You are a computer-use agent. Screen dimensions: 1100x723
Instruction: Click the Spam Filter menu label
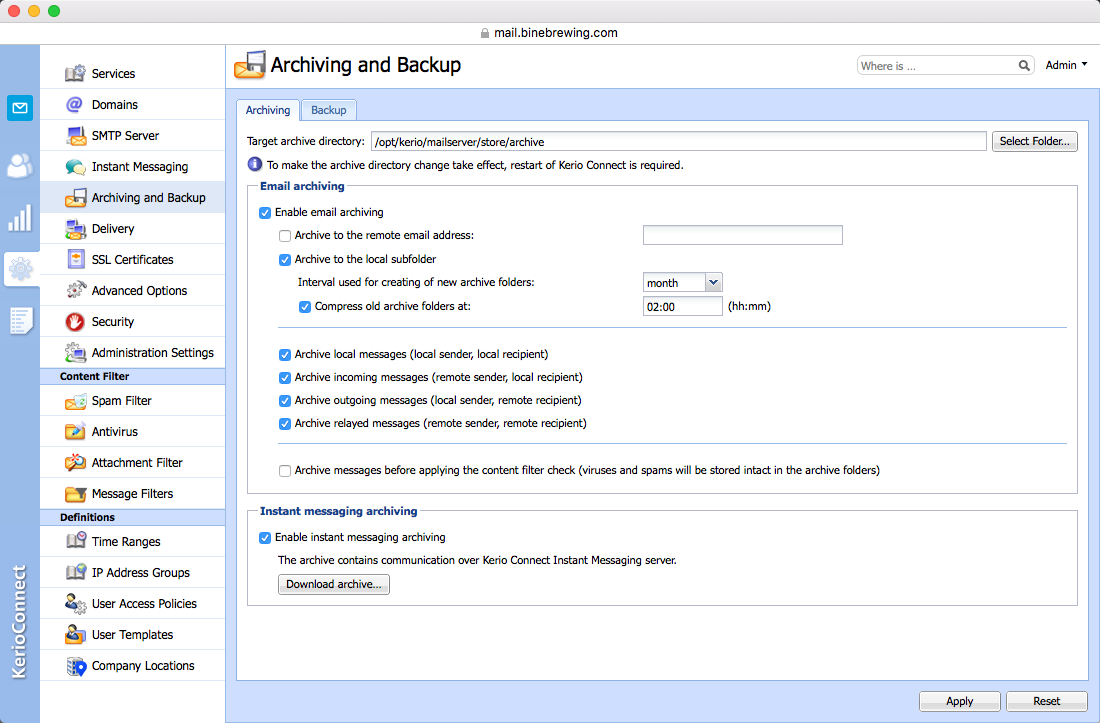[121, 401]
